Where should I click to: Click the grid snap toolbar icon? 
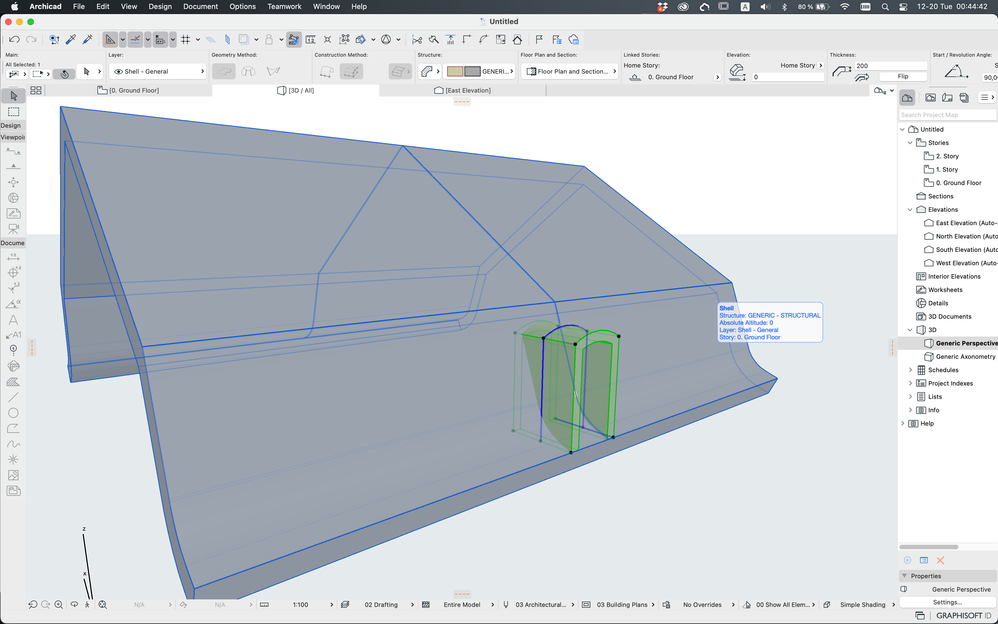pyautogui.click(x=186, y=39)
